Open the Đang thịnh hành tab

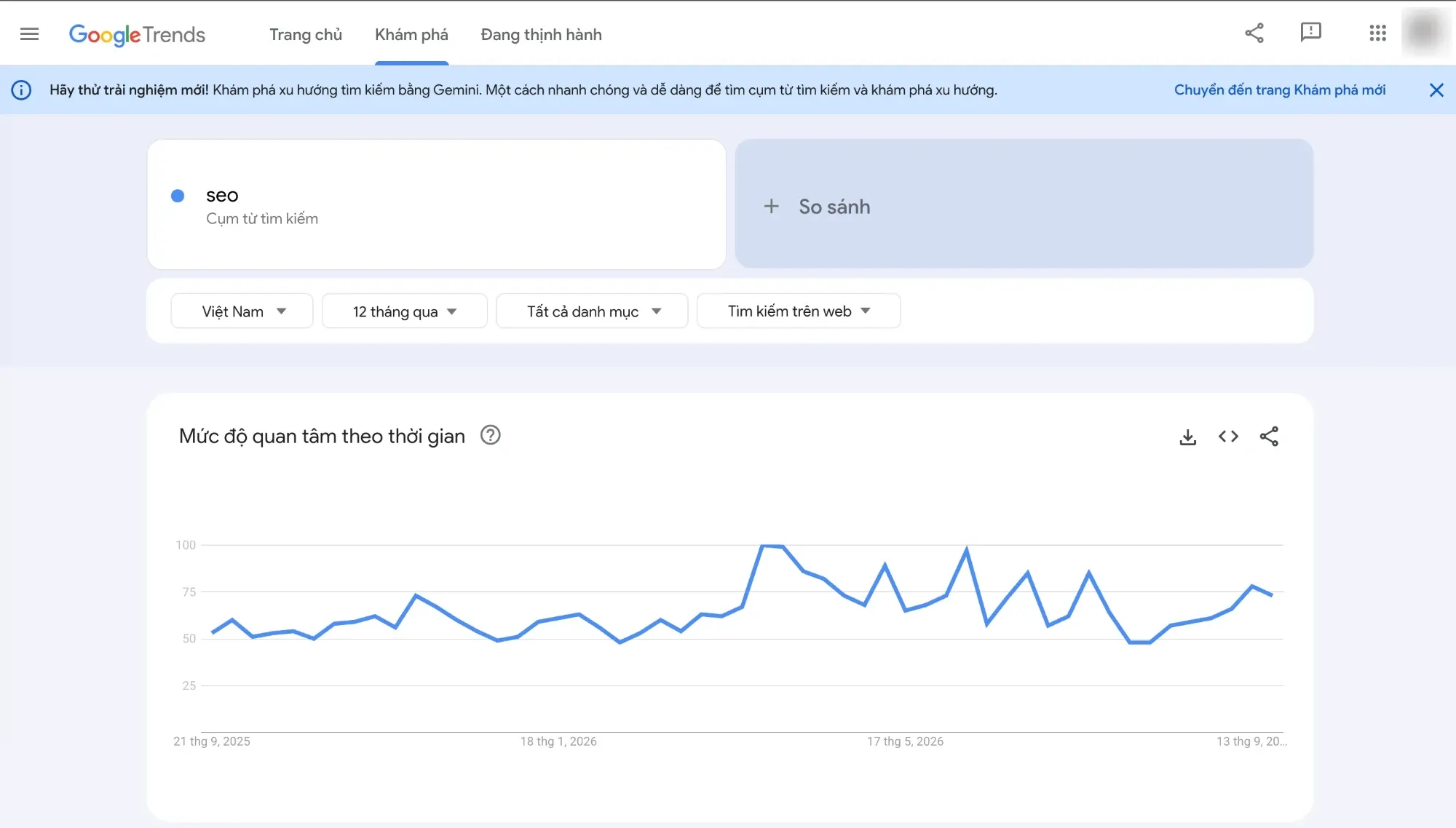coord(542,35)
